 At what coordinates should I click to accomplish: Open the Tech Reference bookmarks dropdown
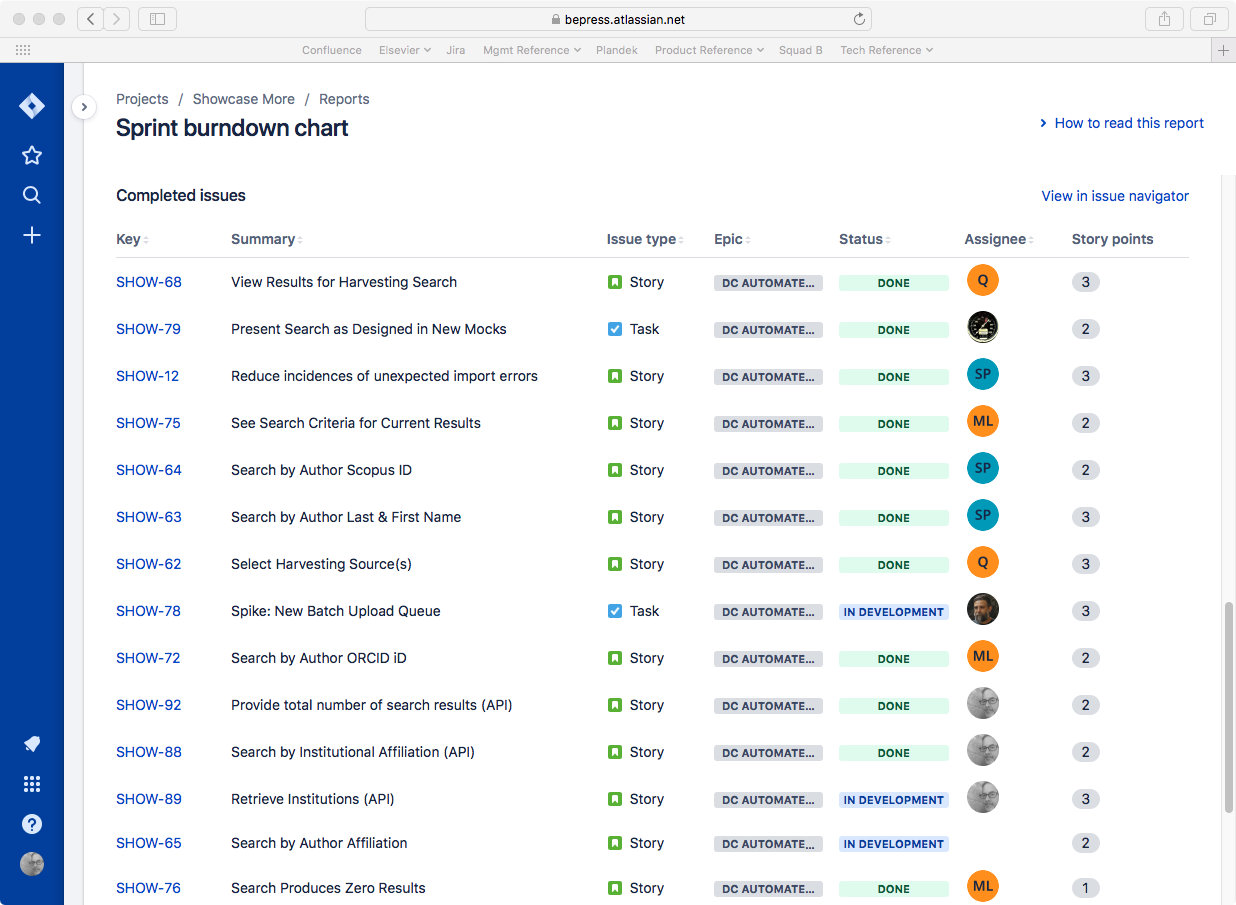(886, 50)
